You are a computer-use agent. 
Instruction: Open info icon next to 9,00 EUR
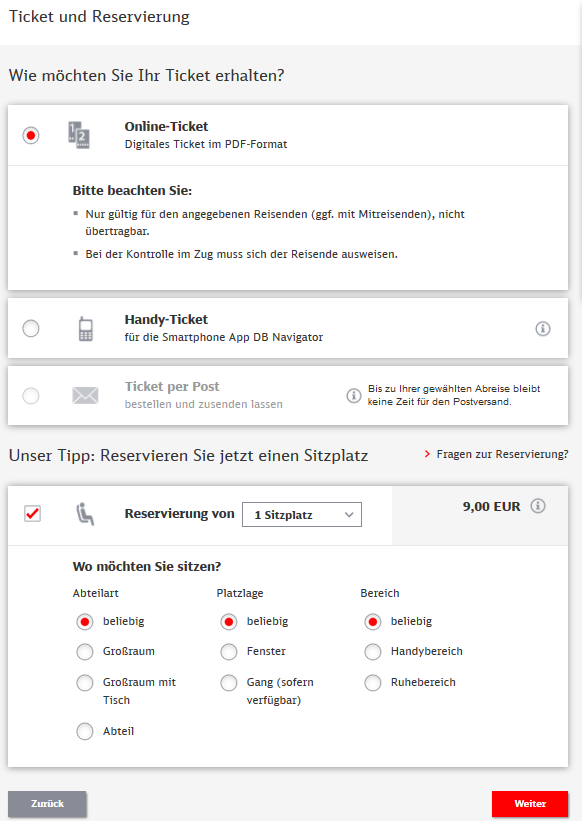tap(538, 506)
